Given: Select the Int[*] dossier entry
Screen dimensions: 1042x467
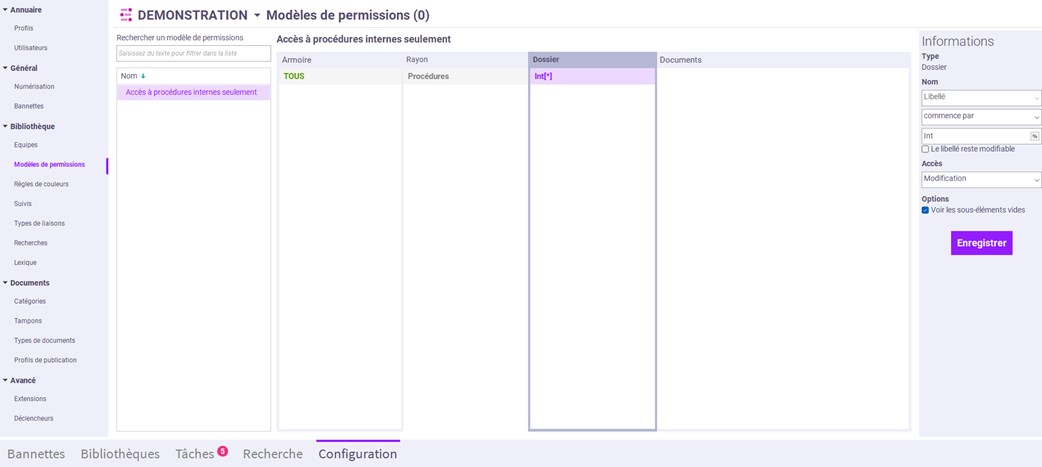Looking at the screenshot, I should click(x=543, y=76).
